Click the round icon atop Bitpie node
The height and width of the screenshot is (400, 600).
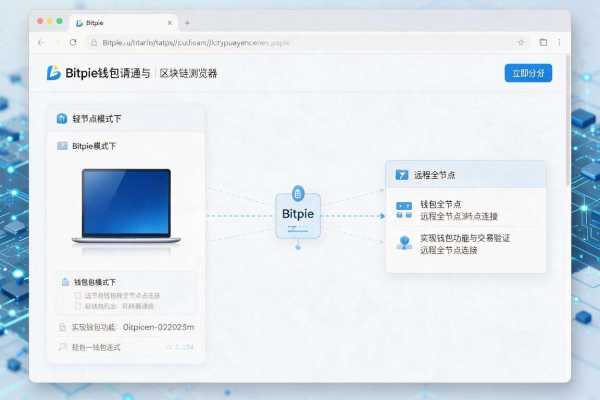pyautogui.click(x=298, y=194)
